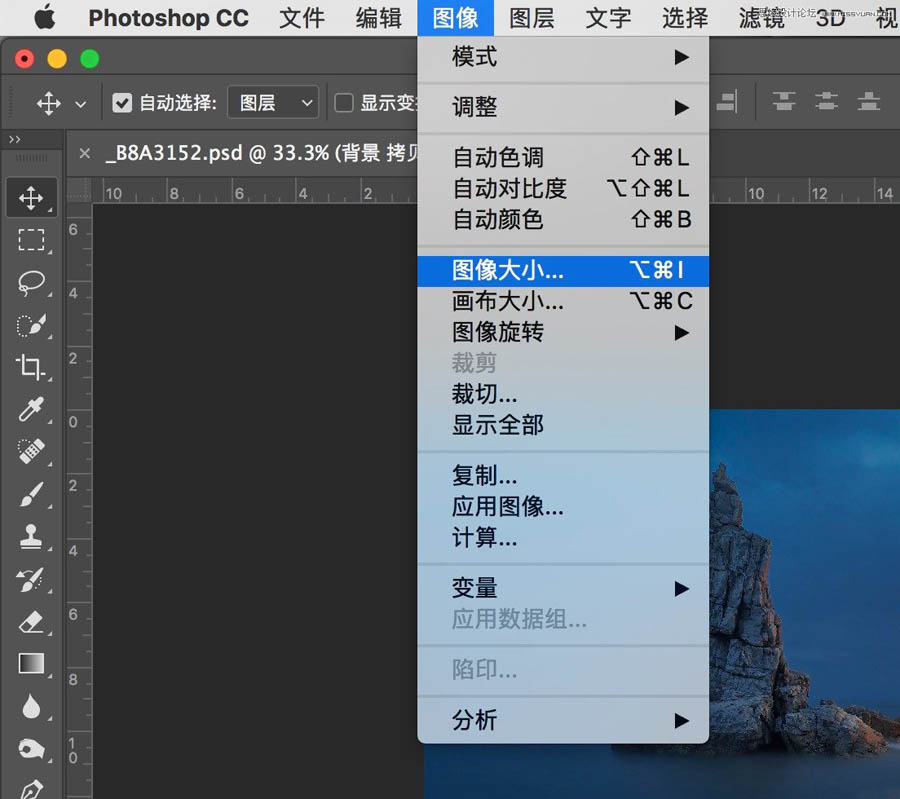Open the 图层 auto-select dropdown
Viewport: 900px width, 799px height.
272,102
